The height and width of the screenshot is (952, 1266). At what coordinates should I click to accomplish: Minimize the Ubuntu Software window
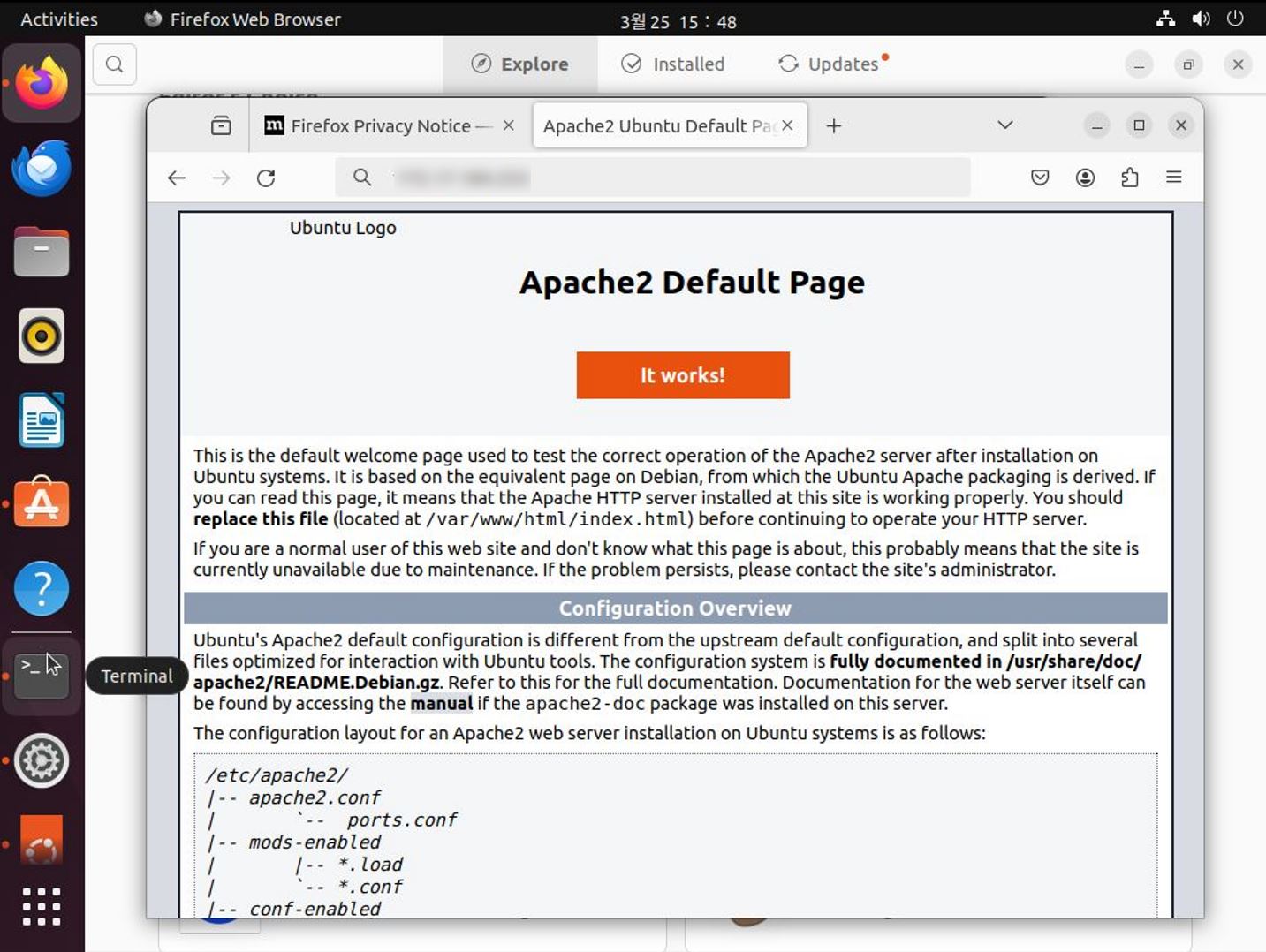(x=1139, y=64)
